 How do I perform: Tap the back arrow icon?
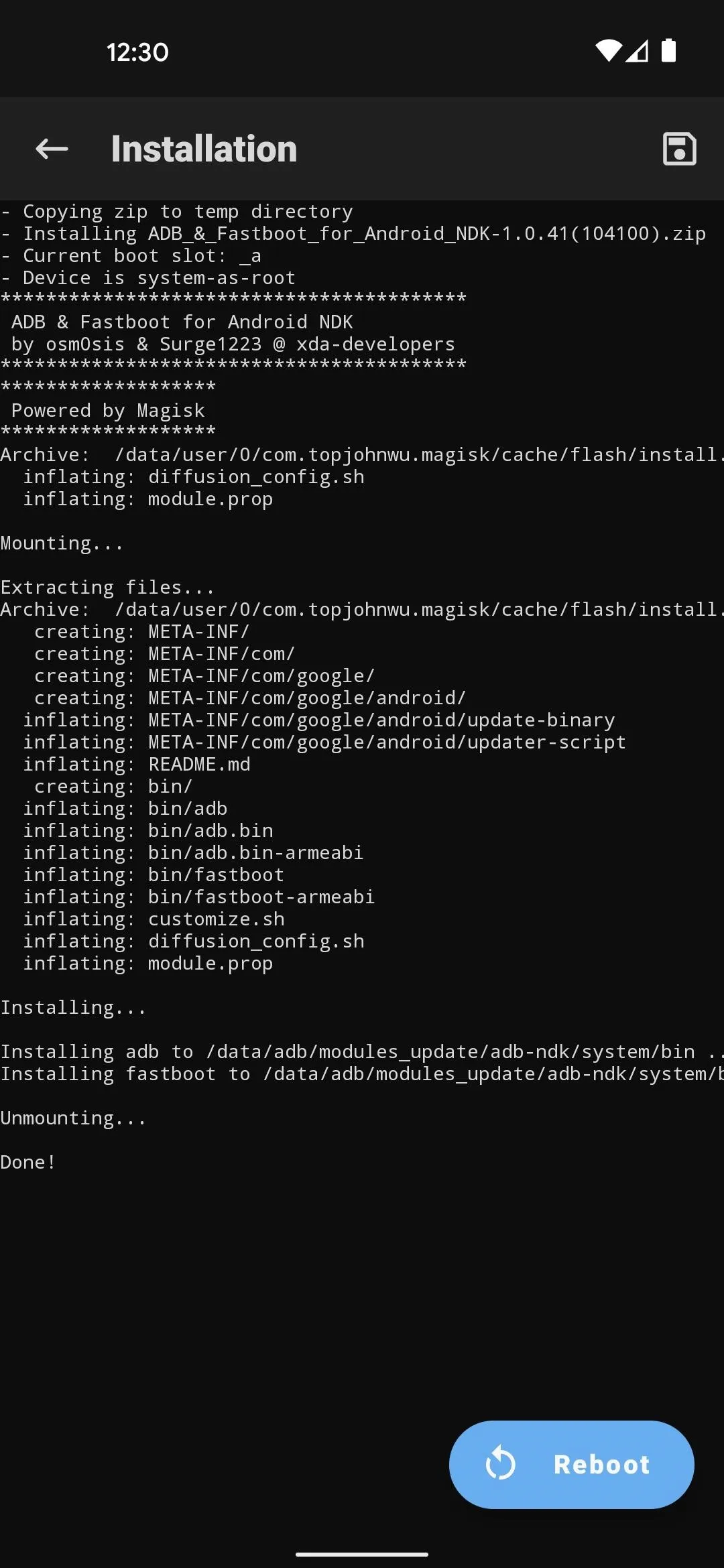[x=52, y=149]
